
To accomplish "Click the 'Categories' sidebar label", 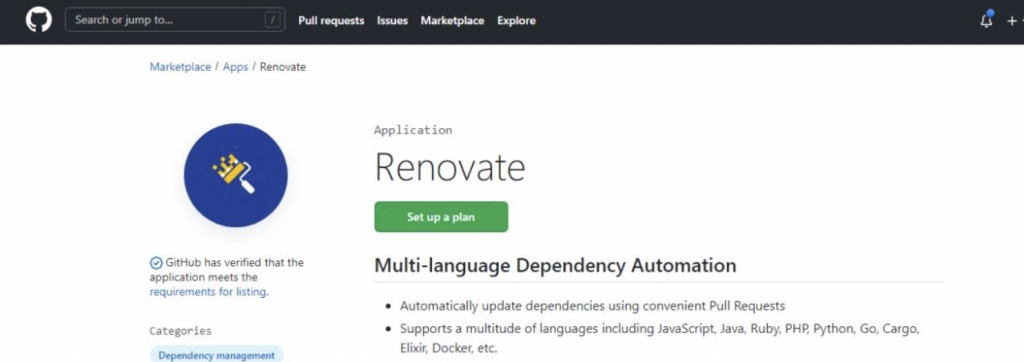I will (x=180, y=331).
